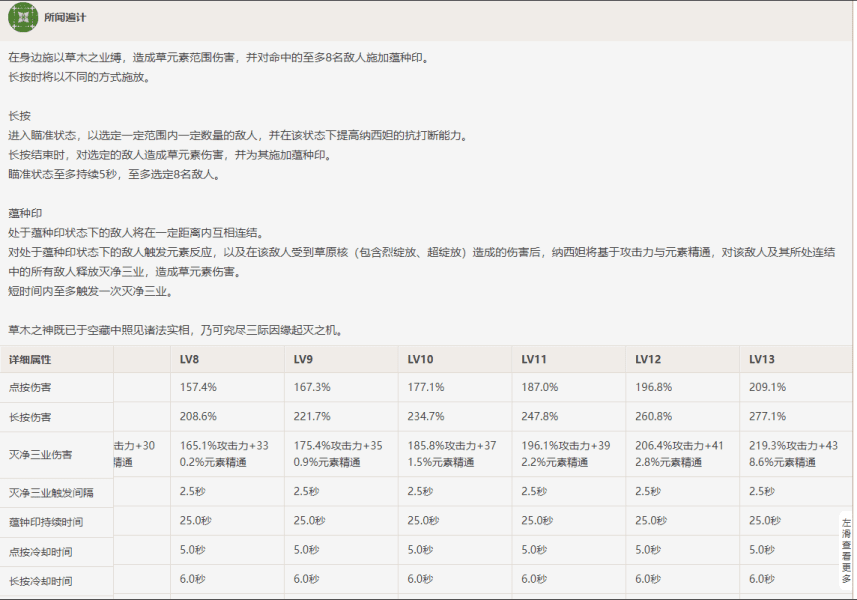Click the 196.1%攻击力 cell under LV11
The height and width of the screenshot is (600, 857).
[566, 454]
